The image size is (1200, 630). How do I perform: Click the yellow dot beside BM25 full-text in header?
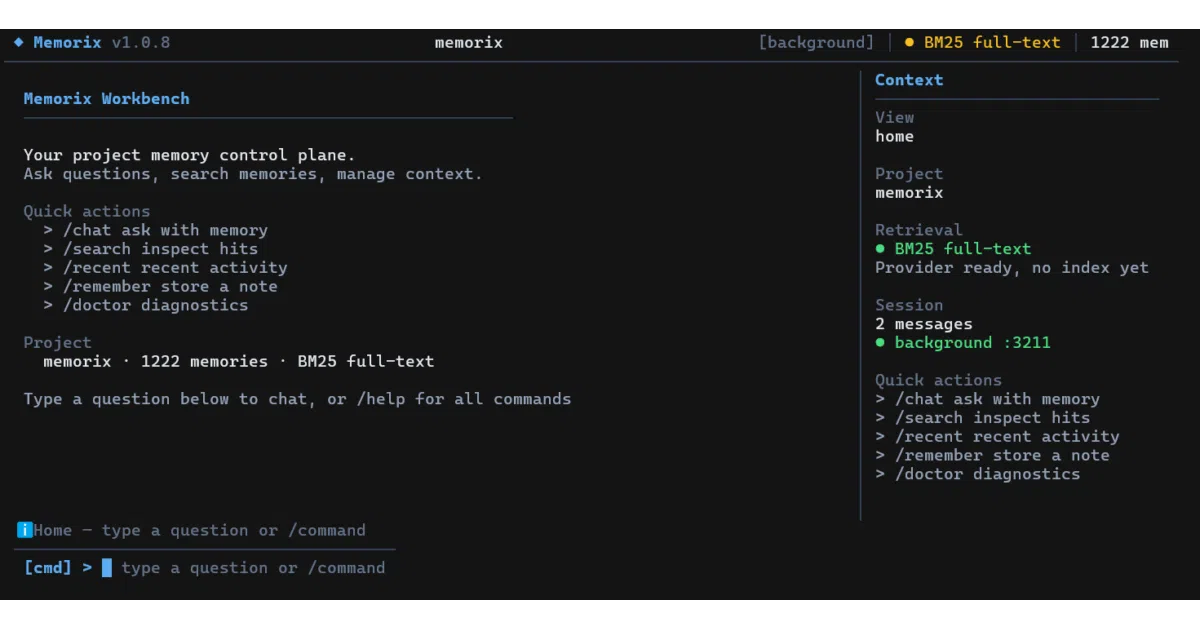pos(909,42)
